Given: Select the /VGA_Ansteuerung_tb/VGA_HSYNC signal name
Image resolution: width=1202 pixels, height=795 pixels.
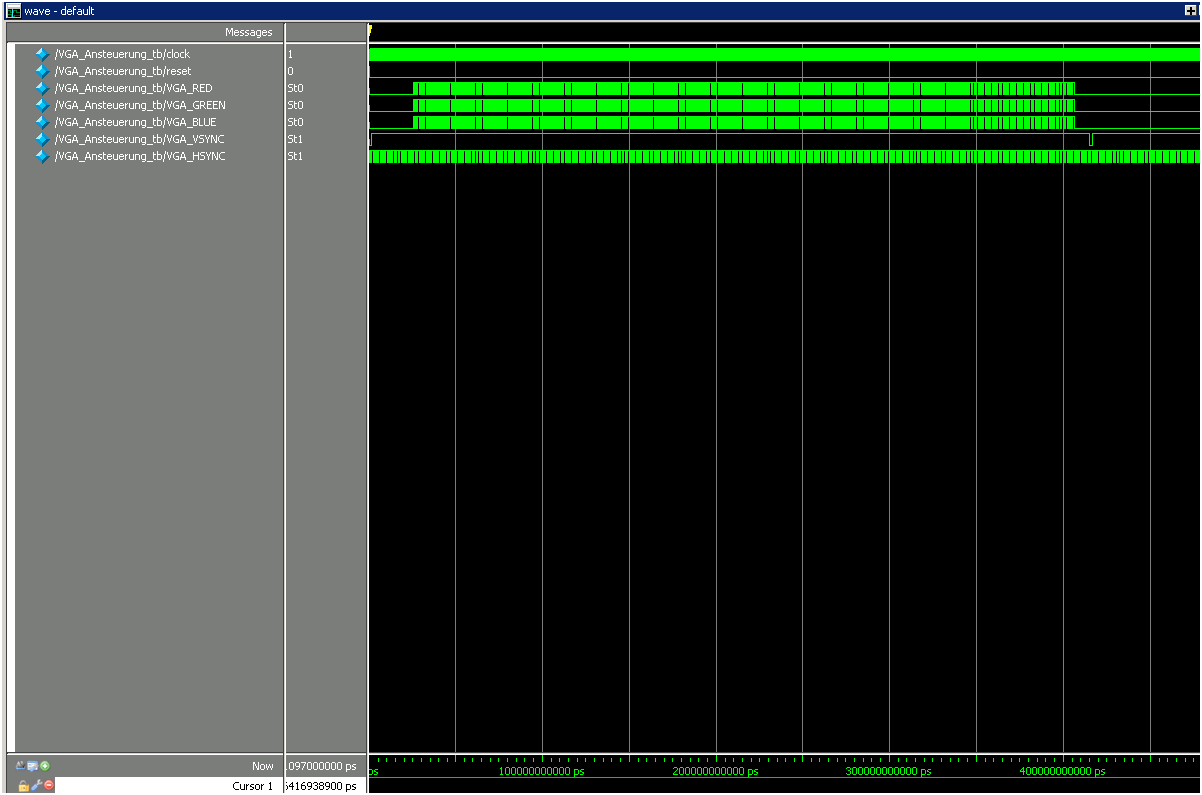Looking at the screenshot, I should [x=139, y=156].
